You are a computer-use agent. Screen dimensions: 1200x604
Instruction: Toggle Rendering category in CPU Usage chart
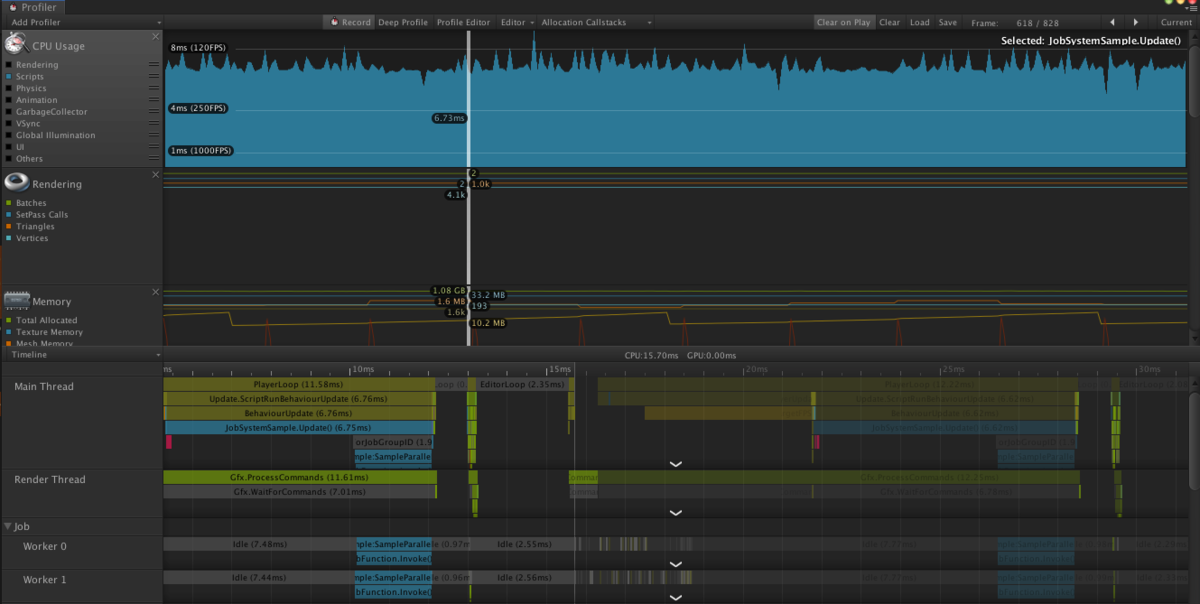click(8, 65)
